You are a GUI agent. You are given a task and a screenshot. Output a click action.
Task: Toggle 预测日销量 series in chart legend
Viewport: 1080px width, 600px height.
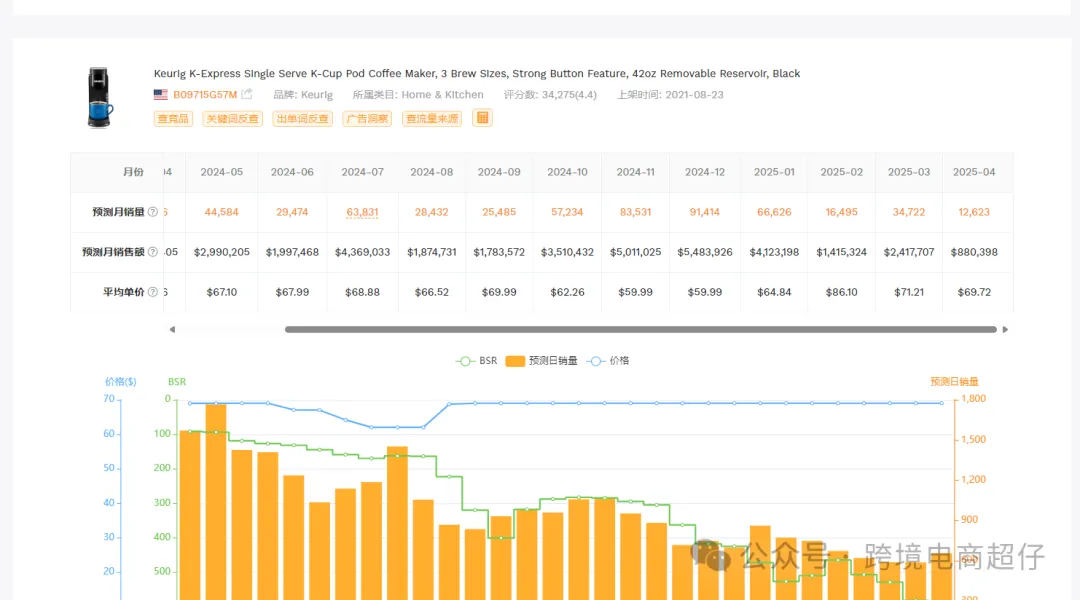[x=541, y=361]
